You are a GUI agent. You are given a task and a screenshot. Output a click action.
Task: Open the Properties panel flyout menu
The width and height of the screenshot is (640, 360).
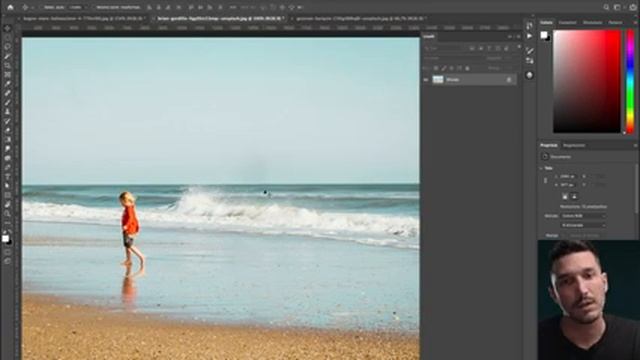[x=636, y=145]
